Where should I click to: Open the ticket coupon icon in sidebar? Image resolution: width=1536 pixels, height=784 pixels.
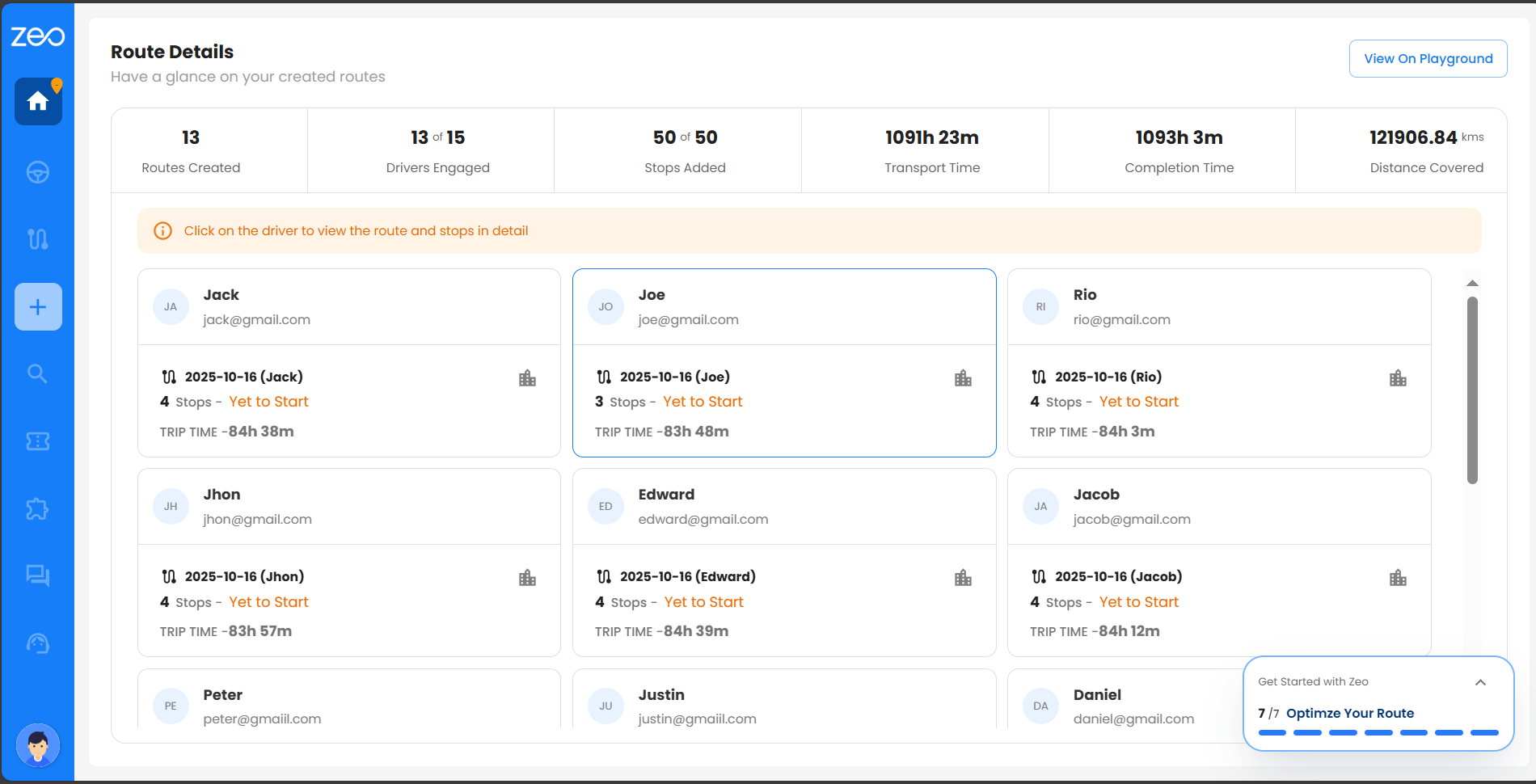38,441
